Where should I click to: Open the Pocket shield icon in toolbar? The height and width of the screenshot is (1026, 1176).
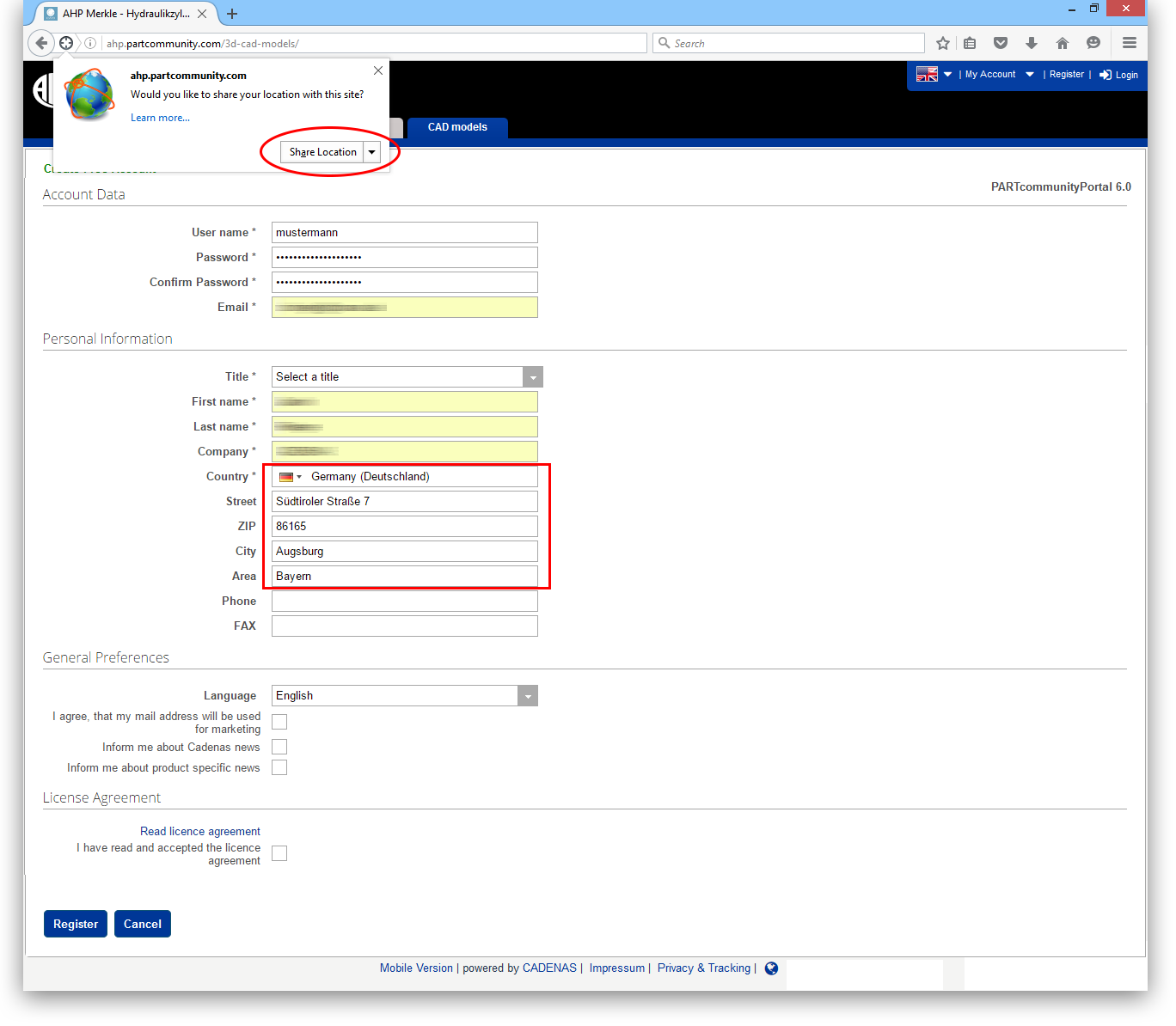[x=1001, y=43]
